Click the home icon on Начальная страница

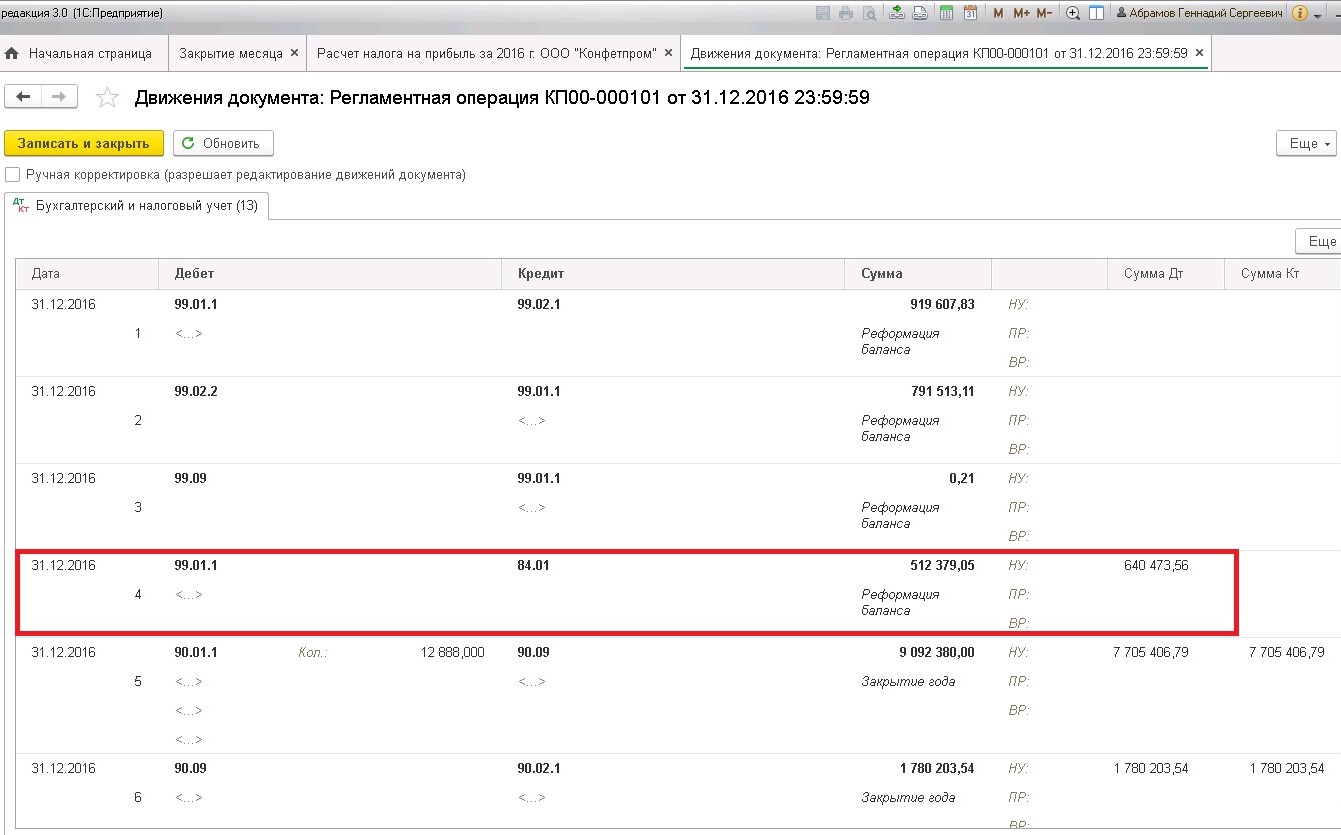point(13,53)
